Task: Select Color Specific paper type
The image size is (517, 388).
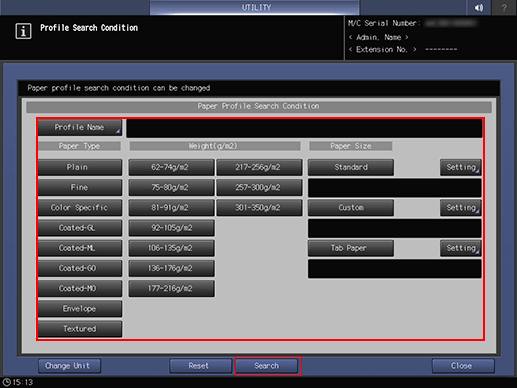Action: click(x=80, y=208)
